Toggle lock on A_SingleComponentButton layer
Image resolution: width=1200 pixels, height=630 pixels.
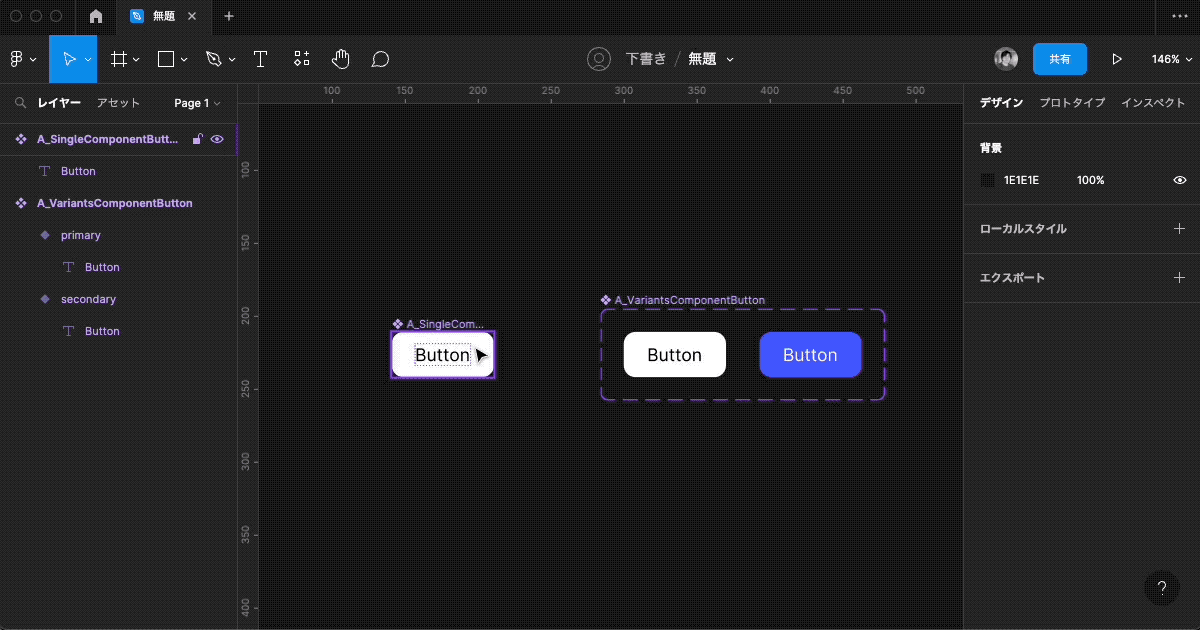click(x=198, y=139)
